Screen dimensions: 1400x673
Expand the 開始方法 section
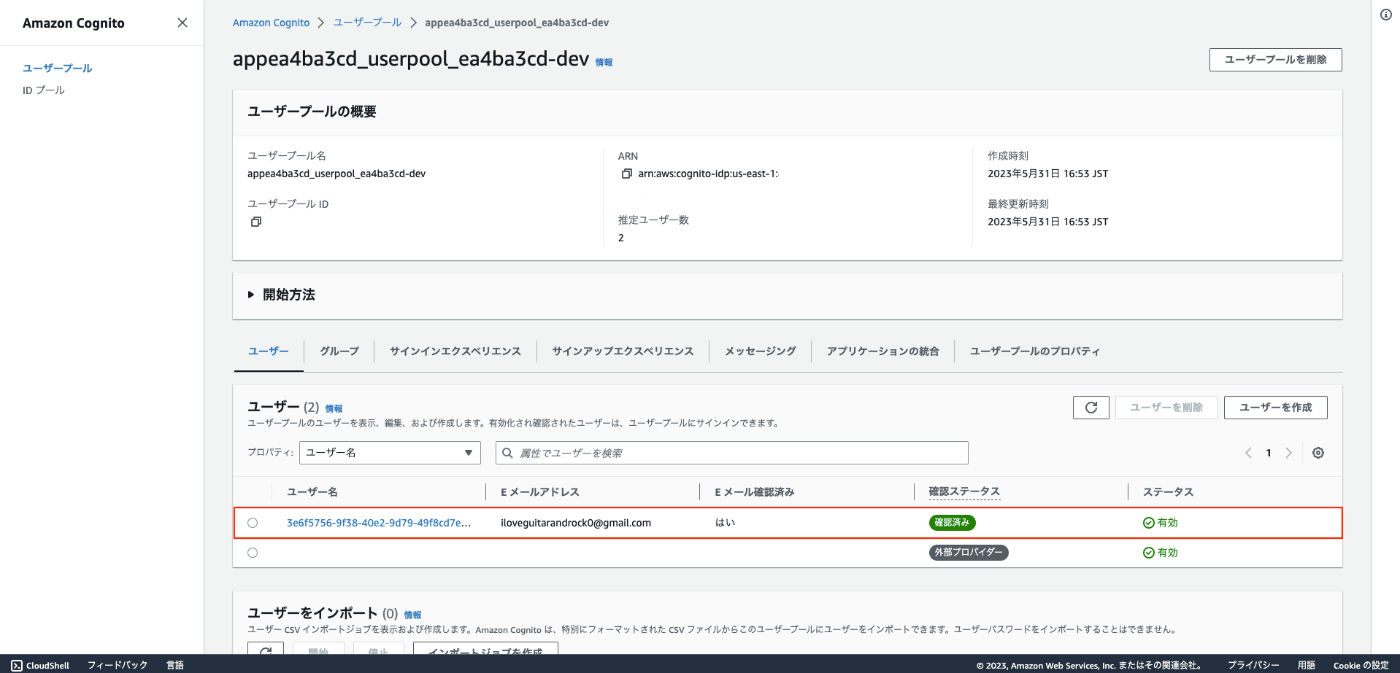pyautogui.click(x=282, y=295)
